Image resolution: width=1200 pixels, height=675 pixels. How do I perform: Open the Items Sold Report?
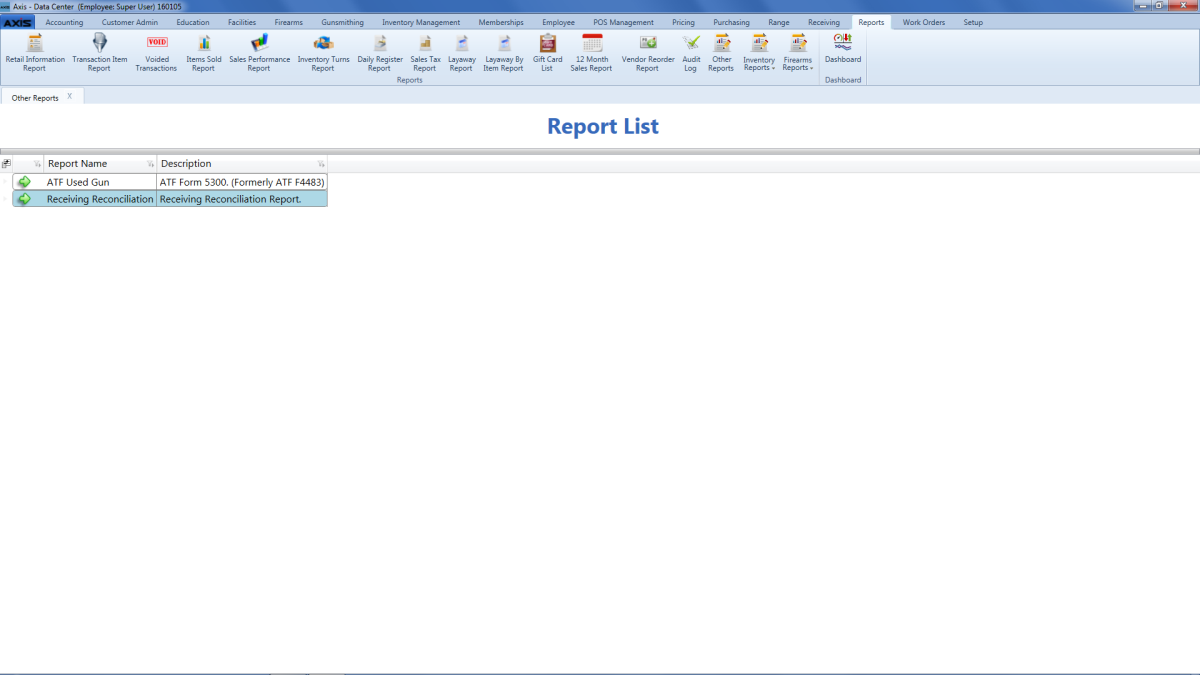click(x=204, y=52)
